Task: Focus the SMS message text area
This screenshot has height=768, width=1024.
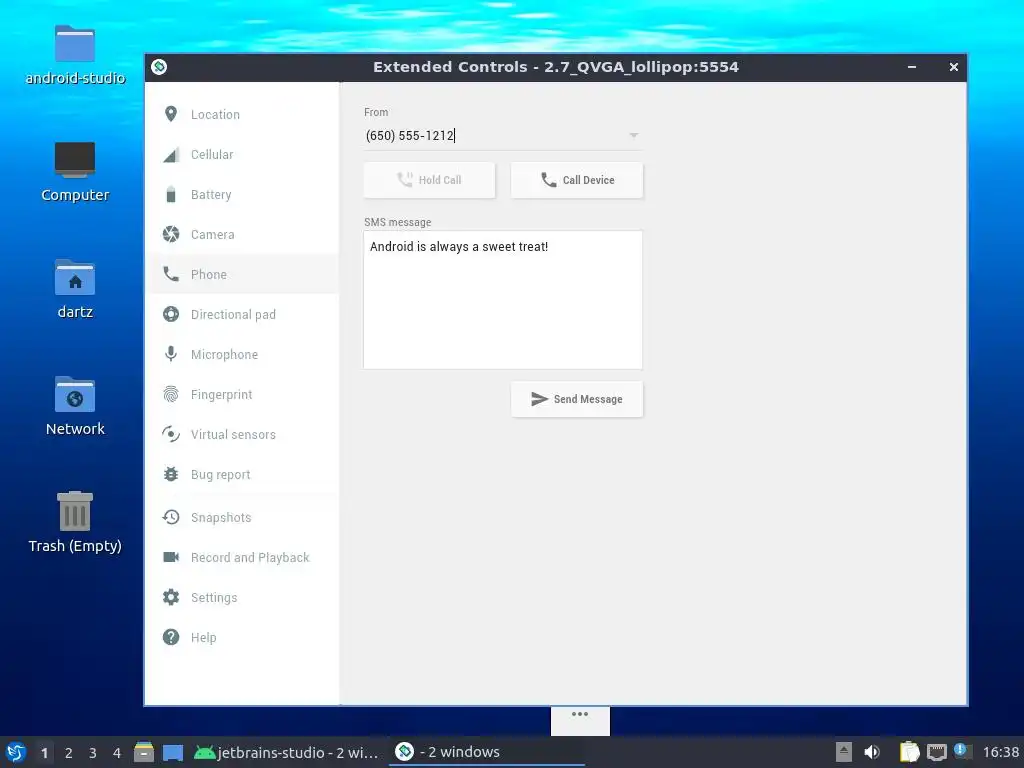Action: click(x=503, y=300)
